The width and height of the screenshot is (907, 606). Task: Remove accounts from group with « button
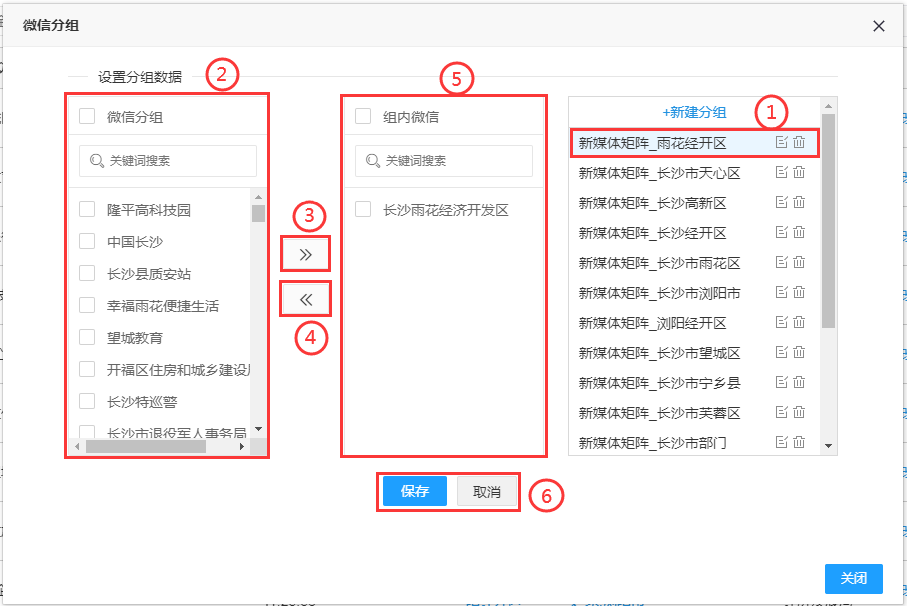[x=306, y=298]
